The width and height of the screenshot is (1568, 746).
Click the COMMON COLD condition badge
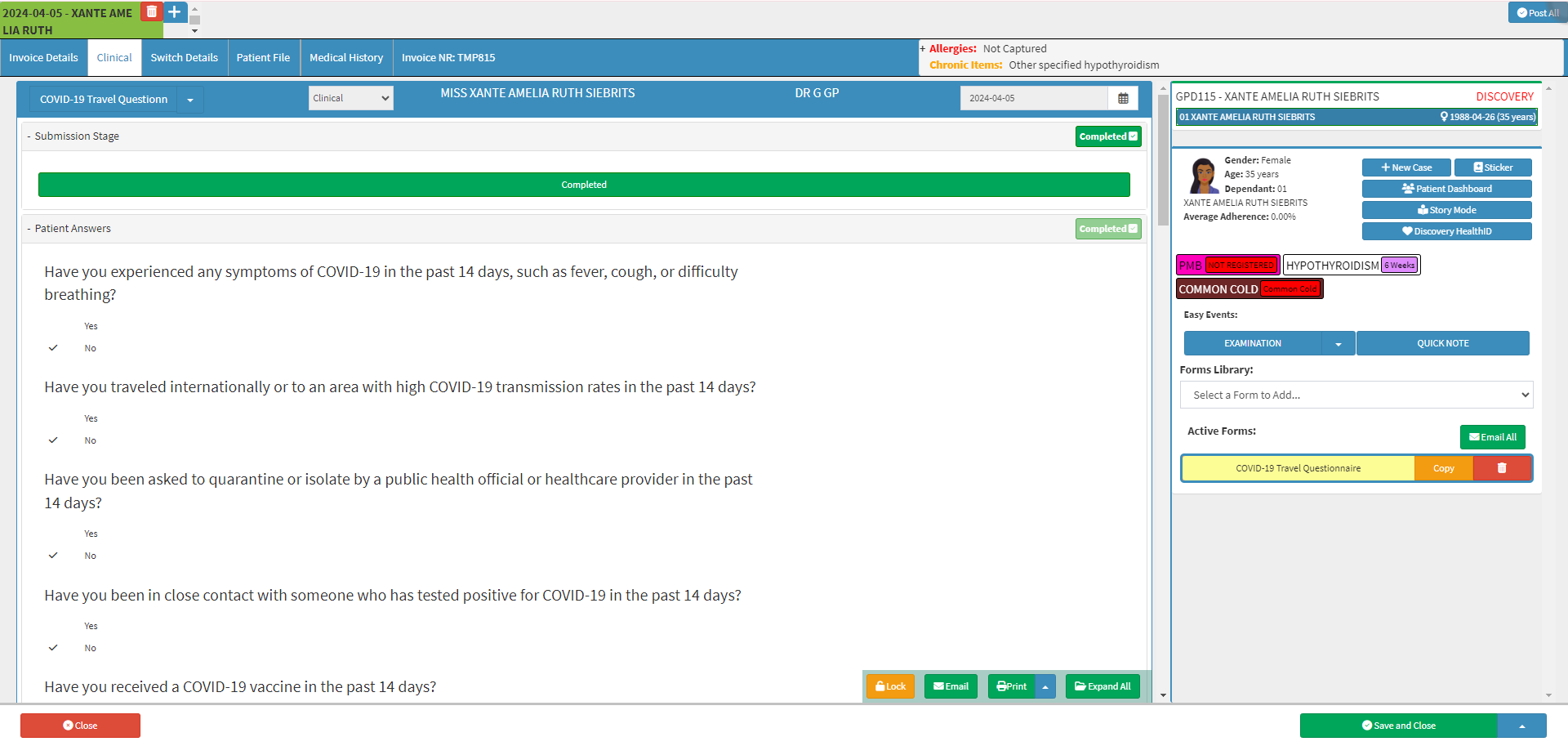tap(1249, 289)
